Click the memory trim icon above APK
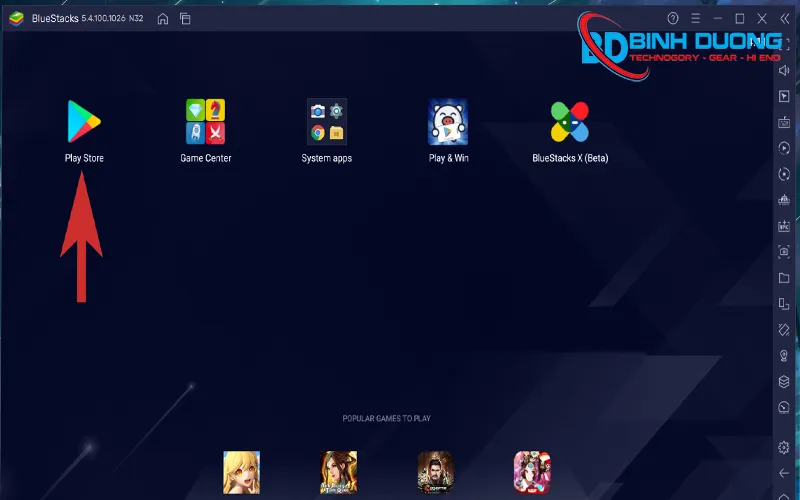The image size is (800, 500). coord(784,200)
